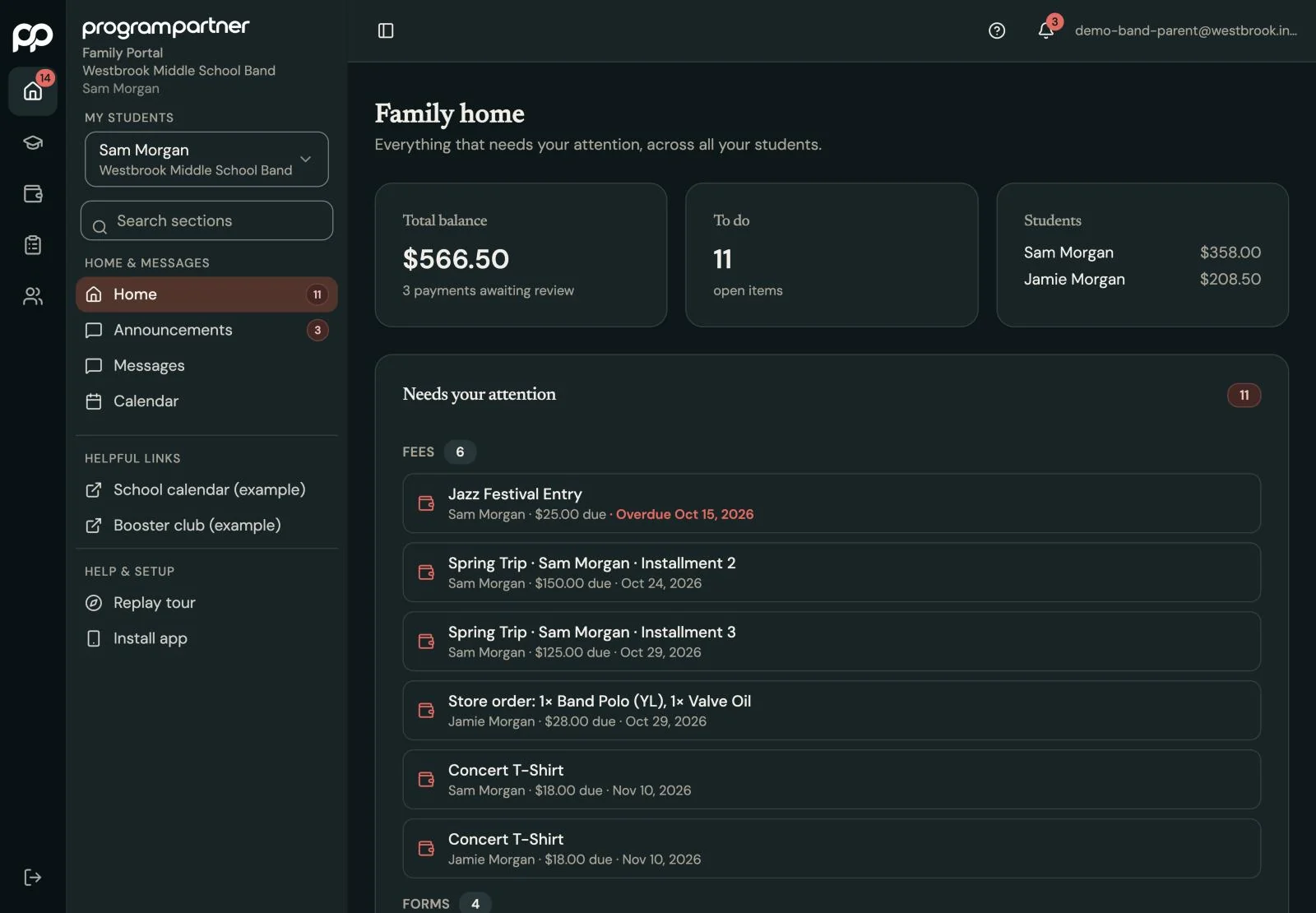This screenshot has height=913, width=1316.
Task: Open the graduation cap students icon
Action: click(x=33, y=142)
